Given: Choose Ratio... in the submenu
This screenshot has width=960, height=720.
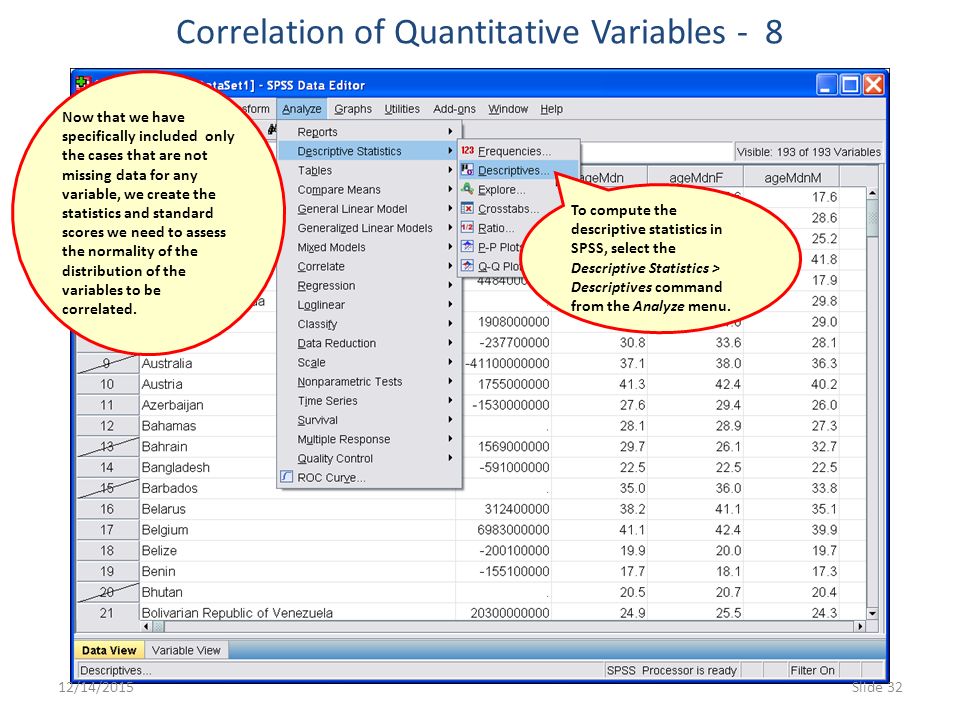Looking at the screenshot, I should point(493,228).
